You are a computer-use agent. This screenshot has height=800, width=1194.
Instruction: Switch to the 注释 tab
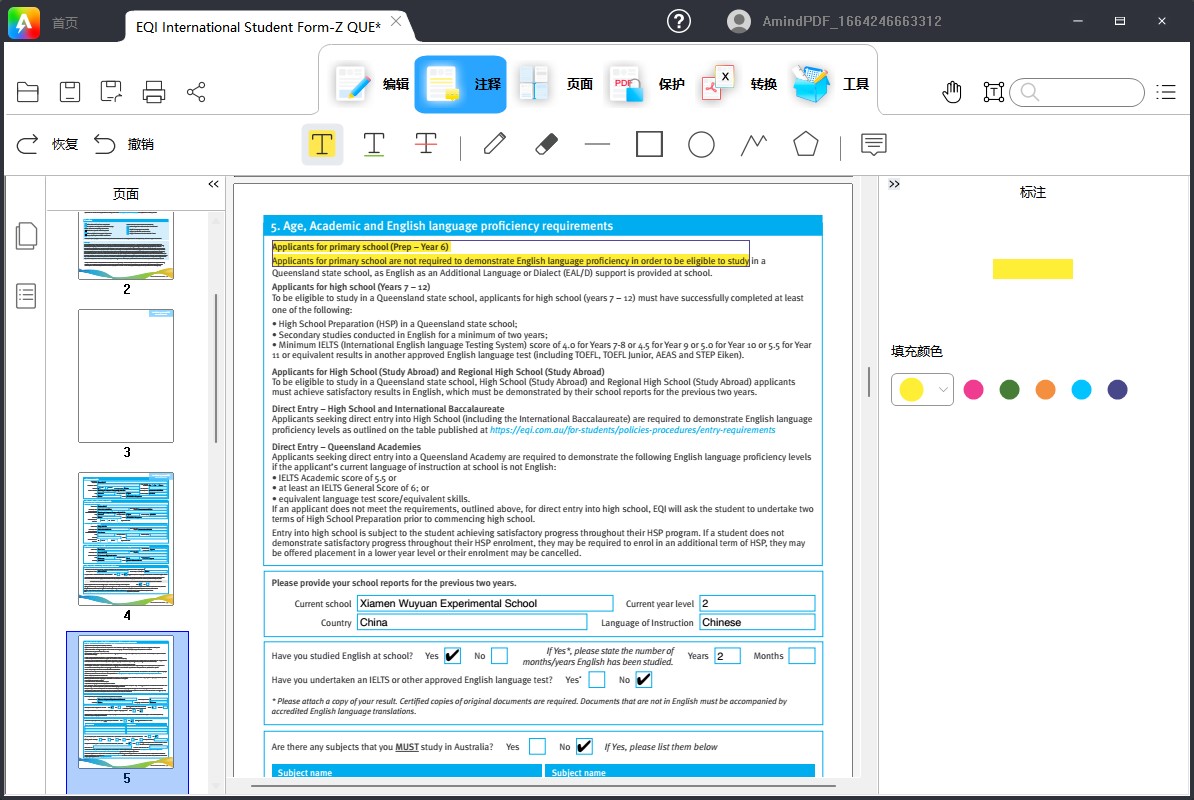click(460, 84)
